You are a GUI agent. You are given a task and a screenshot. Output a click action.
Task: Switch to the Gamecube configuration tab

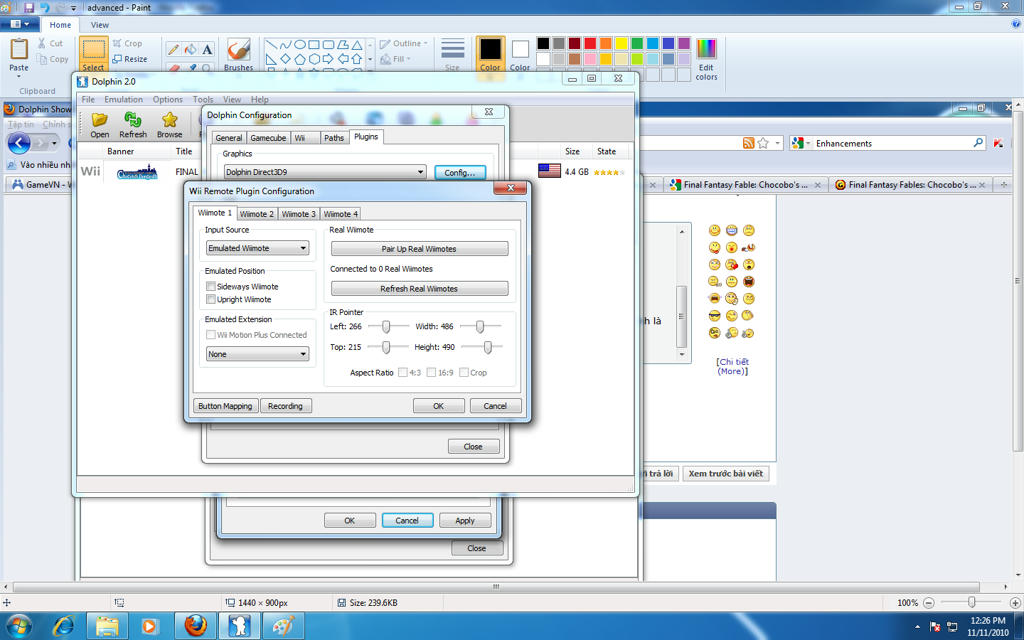click(x=268, y=138)
